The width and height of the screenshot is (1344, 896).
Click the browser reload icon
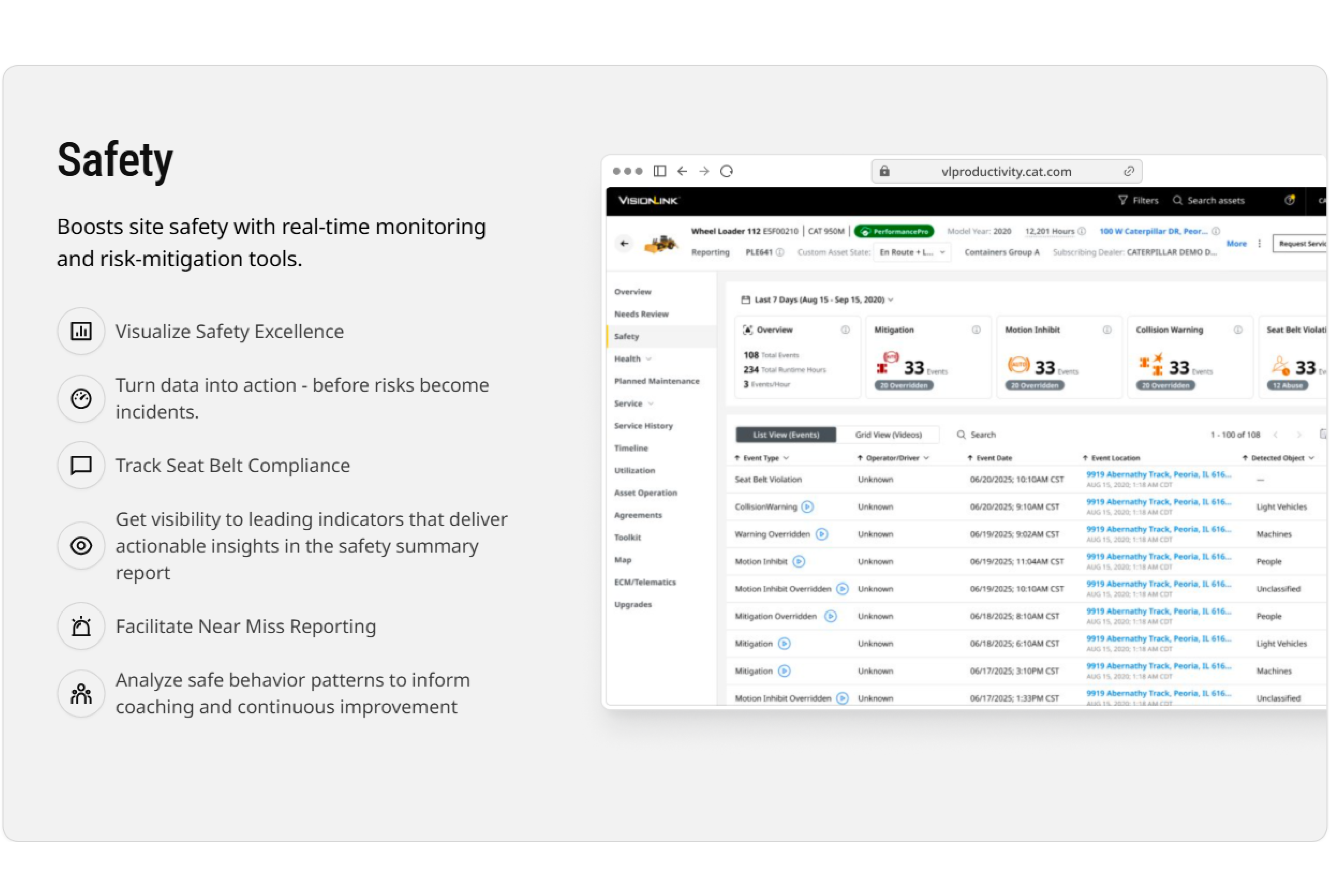727,171
